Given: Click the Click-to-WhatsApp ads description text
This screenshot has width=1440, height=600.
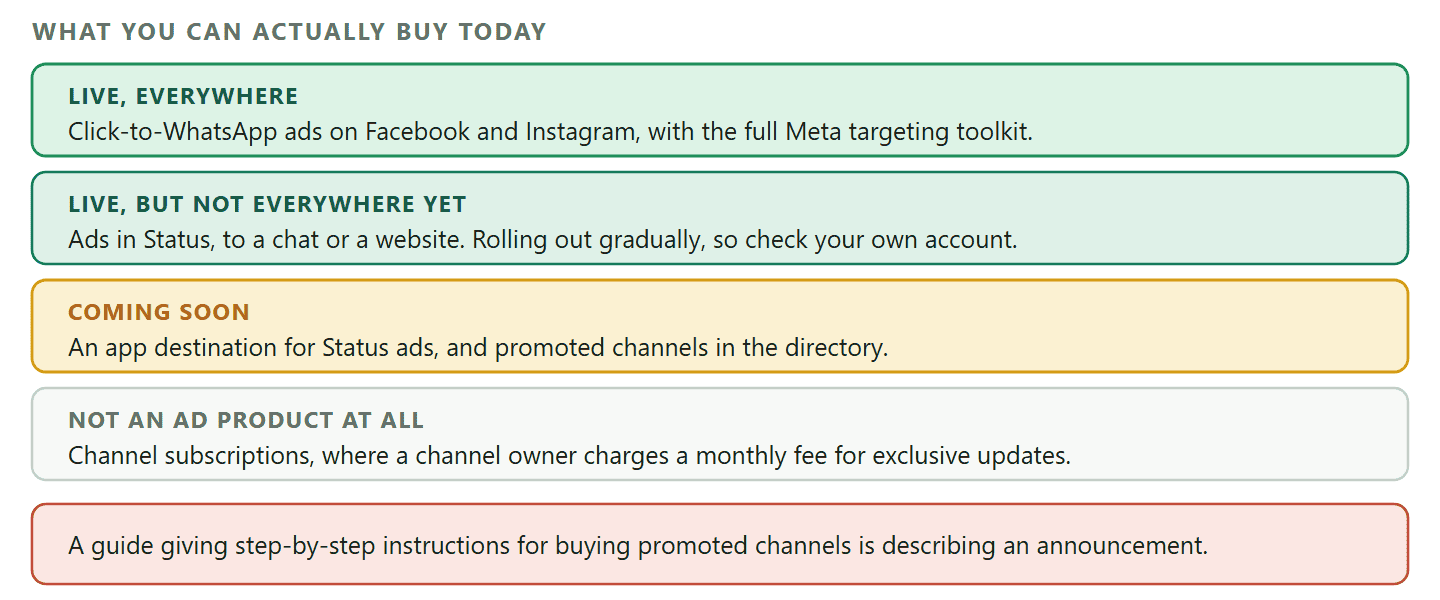Looking at the screenshot, I should (550, 131).
